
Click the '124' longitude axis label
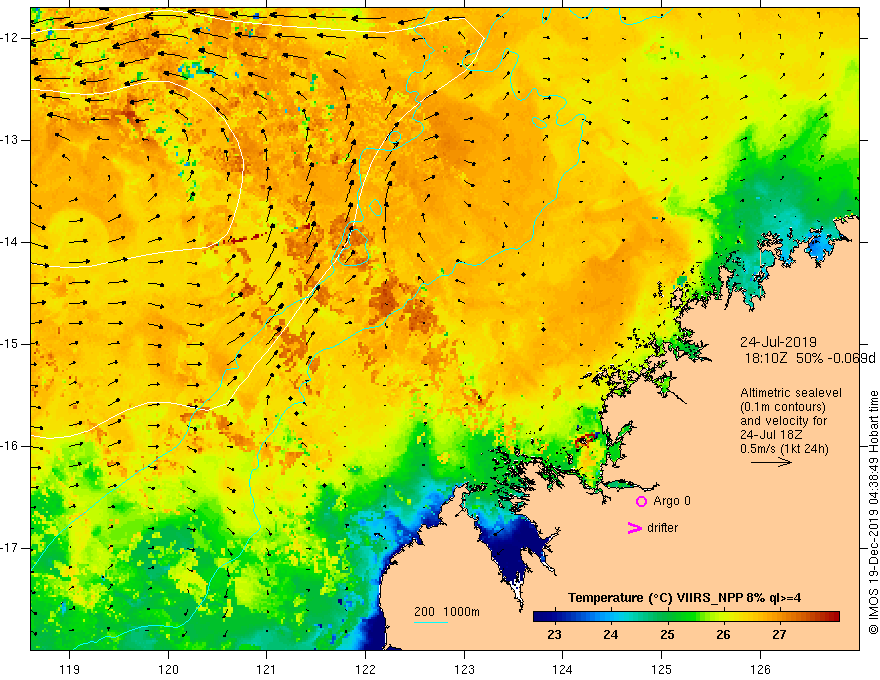[x=563, y=669]
